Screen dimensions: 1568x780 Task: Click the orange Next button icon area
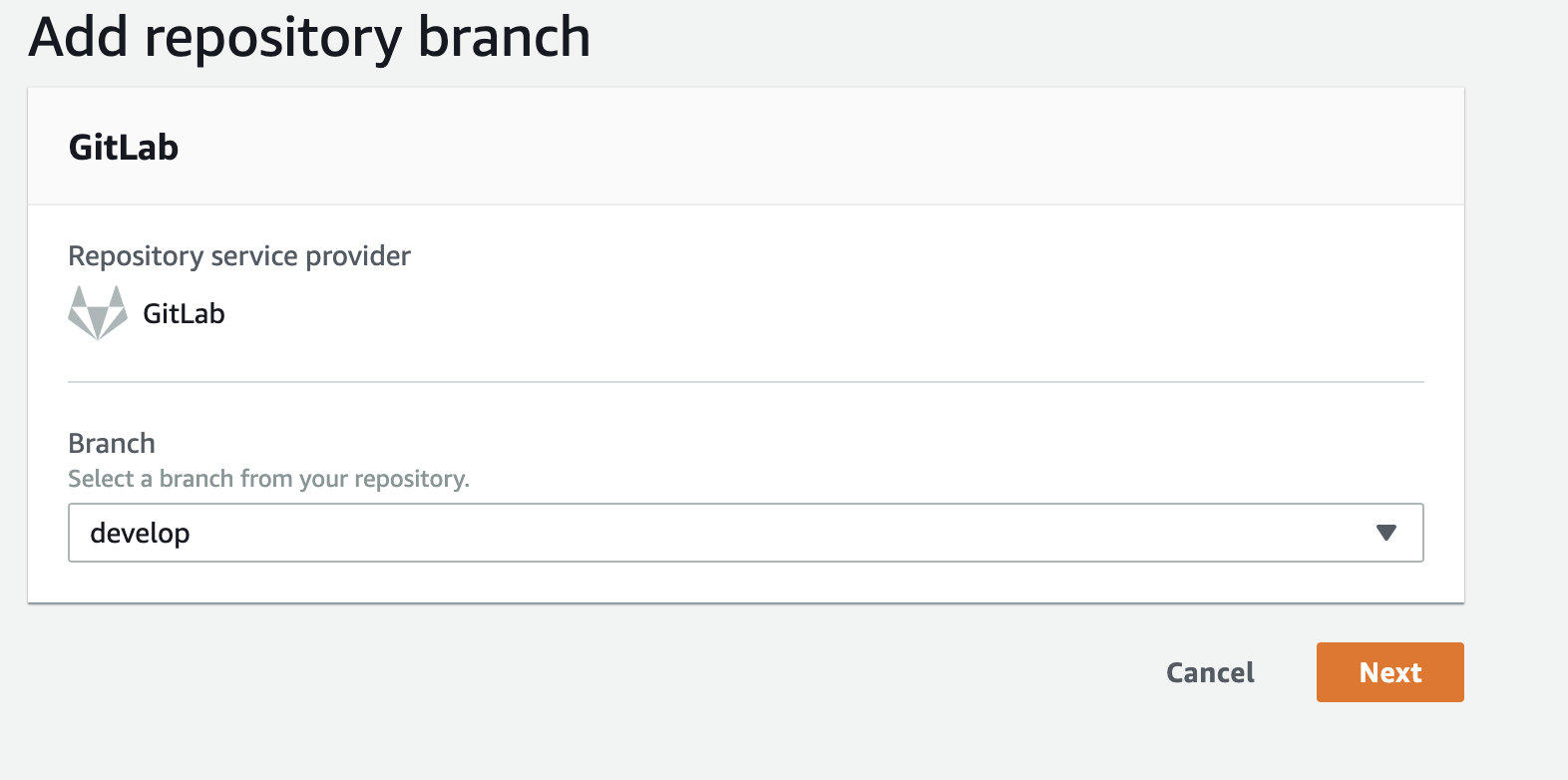1389,672
